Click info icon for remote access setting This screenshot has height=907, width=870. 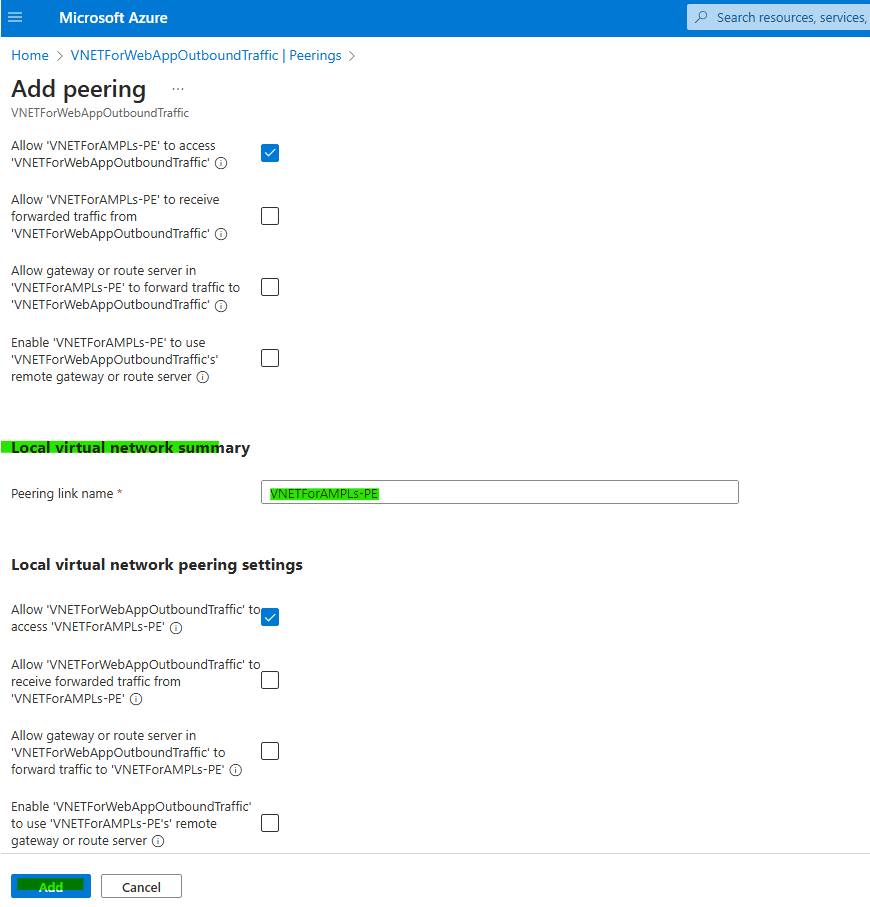coord(221,163)
